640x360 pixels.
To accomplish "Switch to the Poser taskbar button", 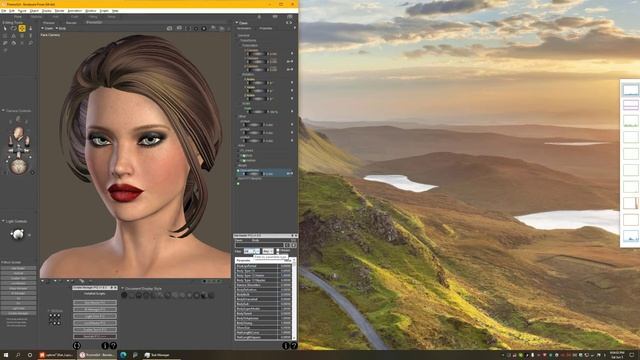I will click(96, 355).
